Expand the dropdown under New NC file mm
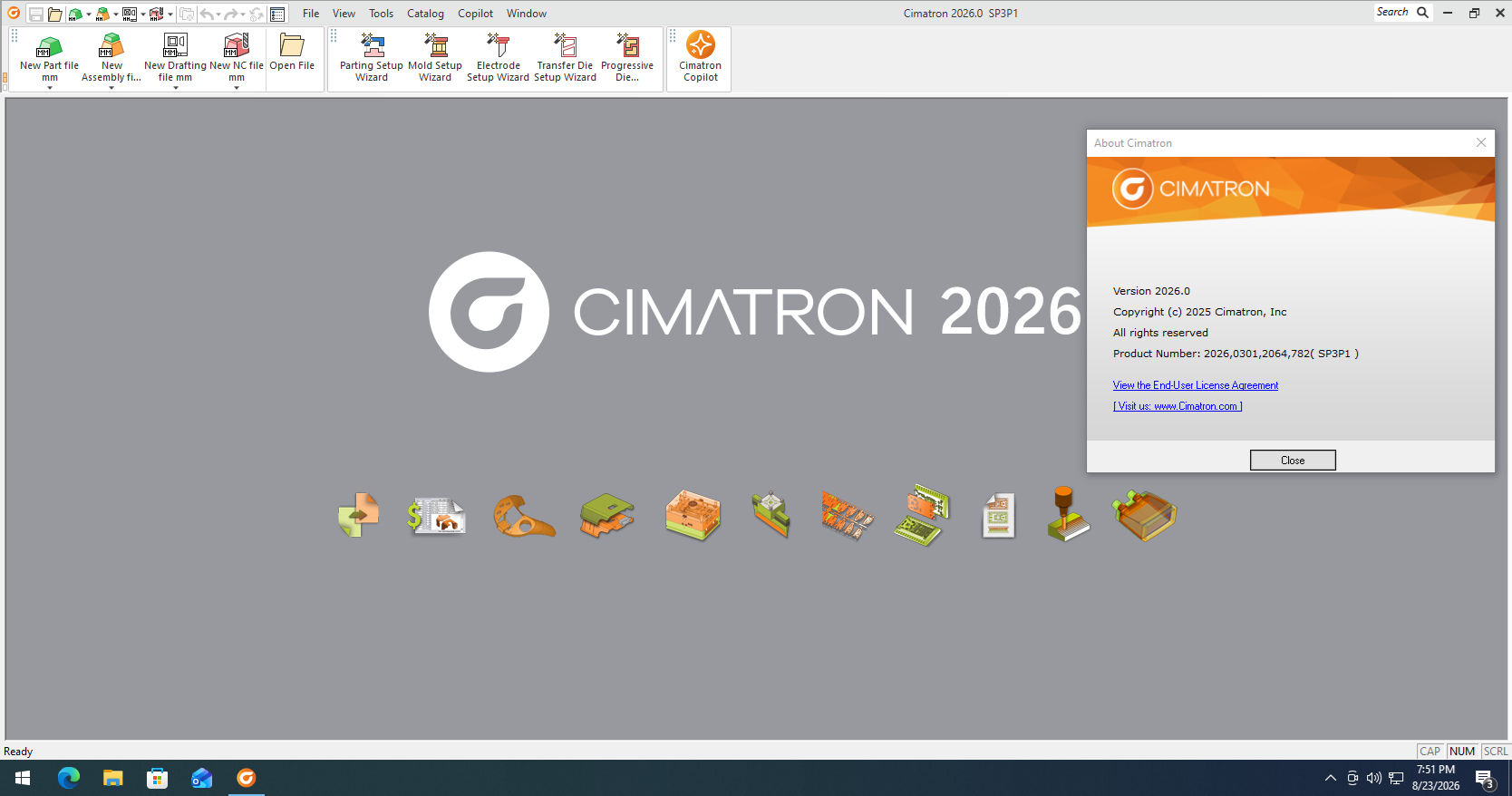1512x796 pixels. tap(237, 88)
